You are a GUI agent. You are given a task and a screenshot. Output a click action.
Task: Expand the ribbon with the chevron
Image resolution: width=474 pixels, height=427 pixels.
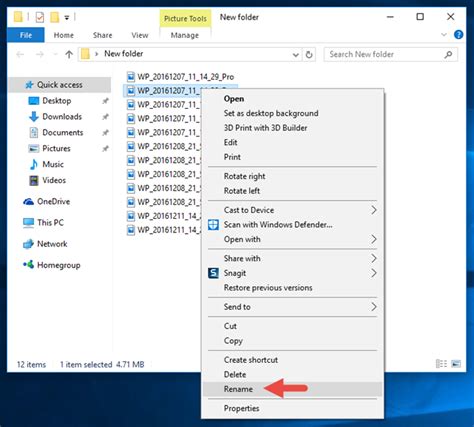[x=444, y=34]
